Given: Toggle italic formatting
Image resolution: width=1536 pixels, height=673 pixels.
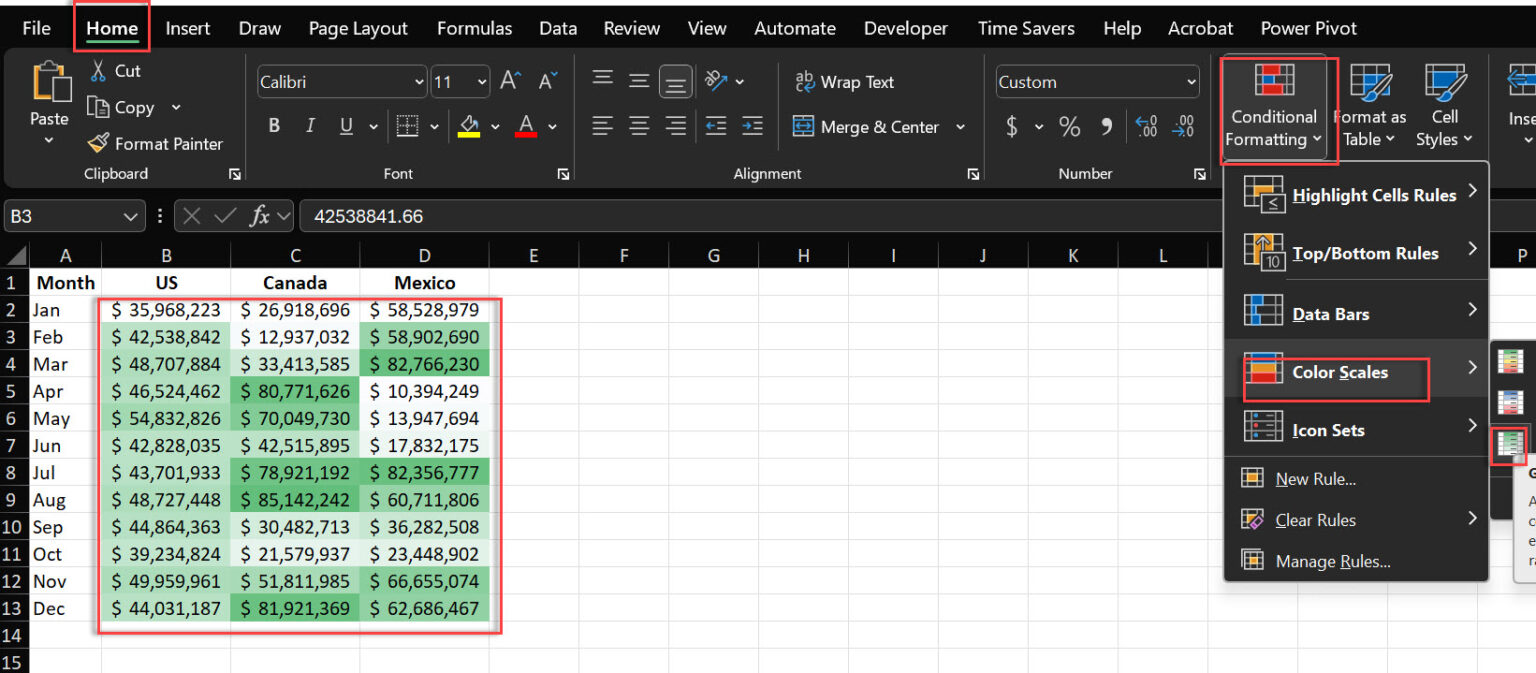Looking at the screenshot, I should (311, 125).
